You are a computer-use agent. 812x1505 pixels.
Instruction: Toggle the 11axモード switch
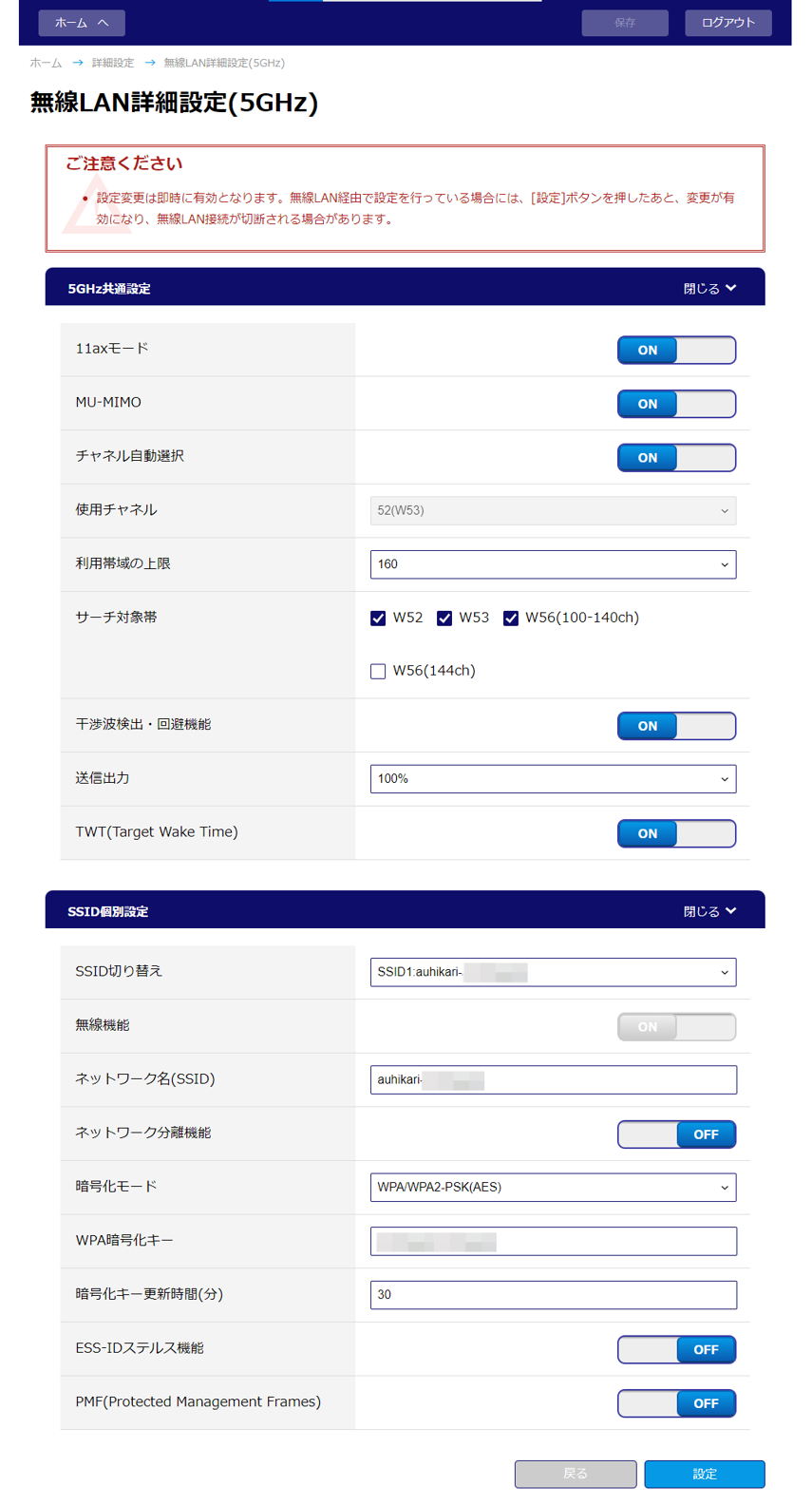676,350
